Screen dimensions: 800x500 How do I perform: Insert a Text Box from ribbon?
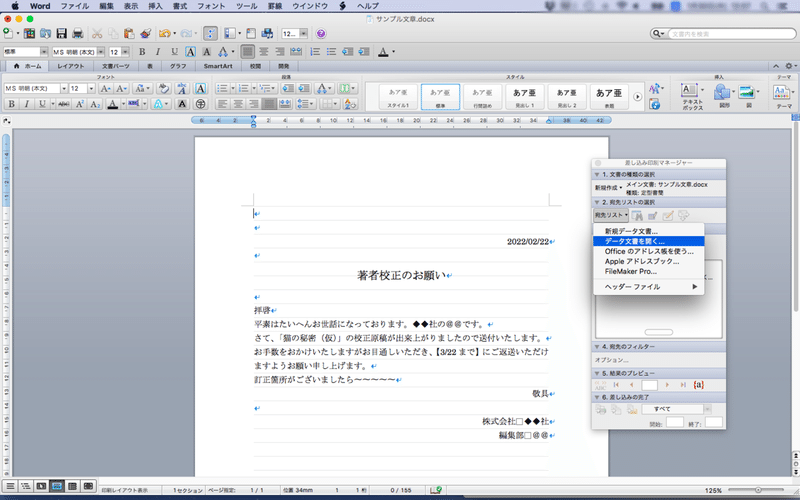click(x=692, y=96)
